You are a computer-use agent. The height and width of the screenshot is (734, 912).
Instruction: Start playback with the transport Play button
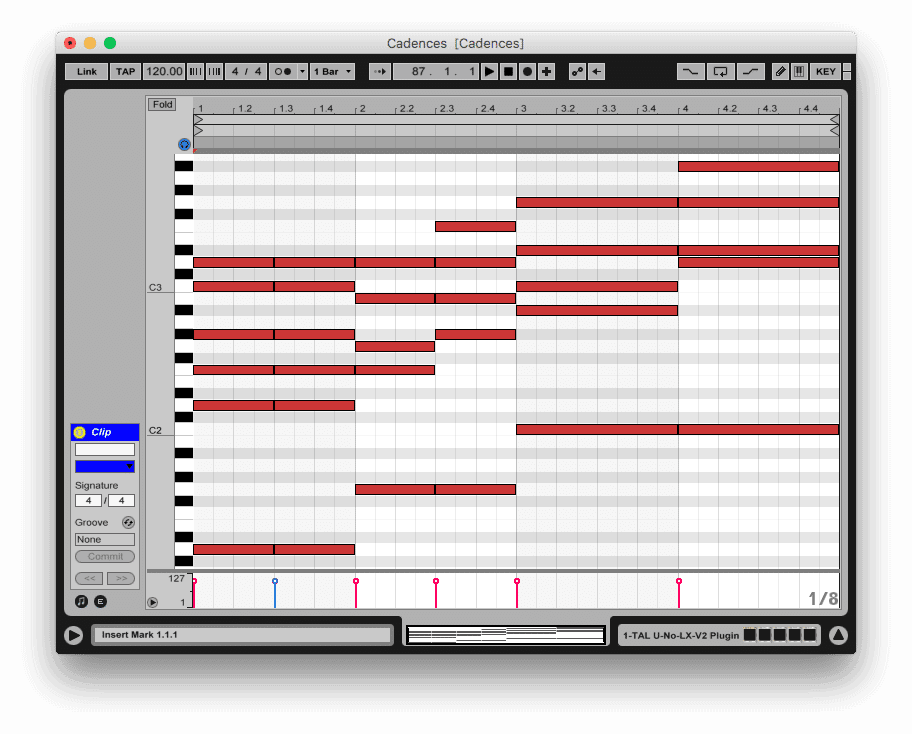489,72
